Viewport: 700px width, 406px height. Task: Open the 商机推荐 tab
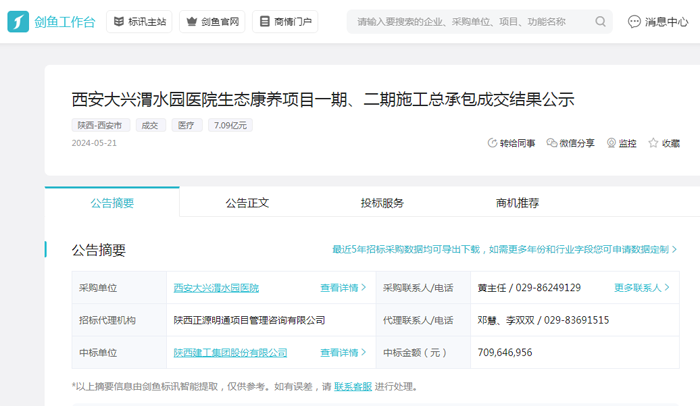coord(517,202)
